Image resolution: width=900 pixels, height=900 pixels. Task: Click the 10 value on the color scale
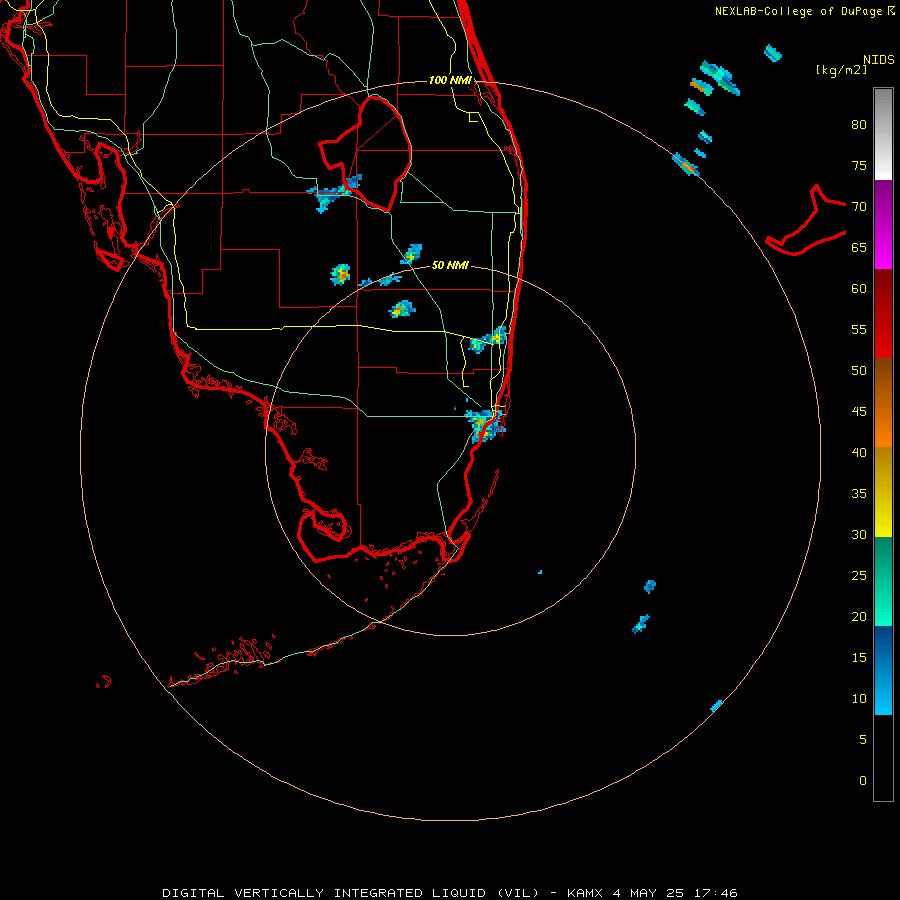[859, 699]
